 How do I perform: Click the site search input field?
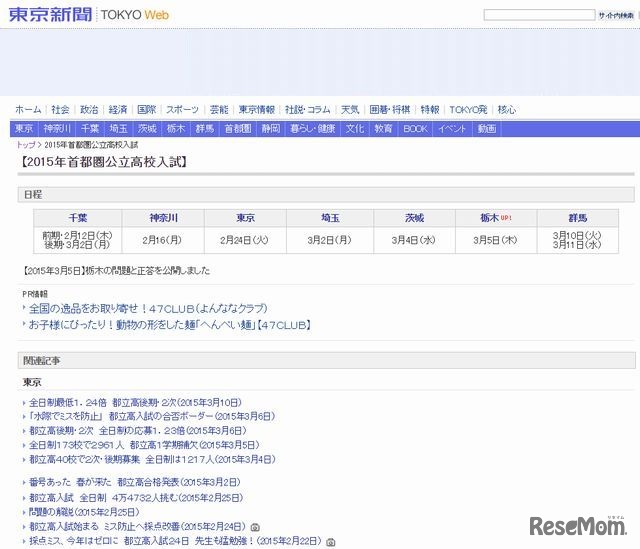click(539, 15)
